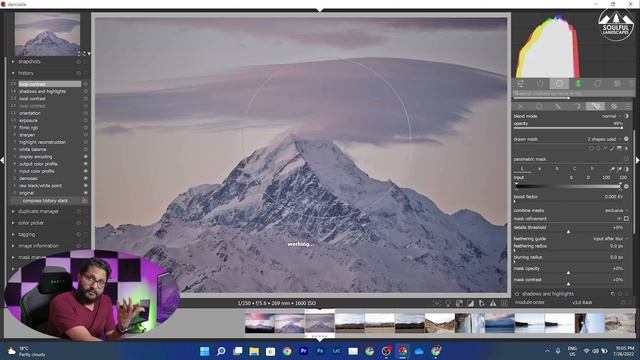This screenshot has height=360, width=640.
Task: Toggle guides grid icon below image
Action: 504,303
